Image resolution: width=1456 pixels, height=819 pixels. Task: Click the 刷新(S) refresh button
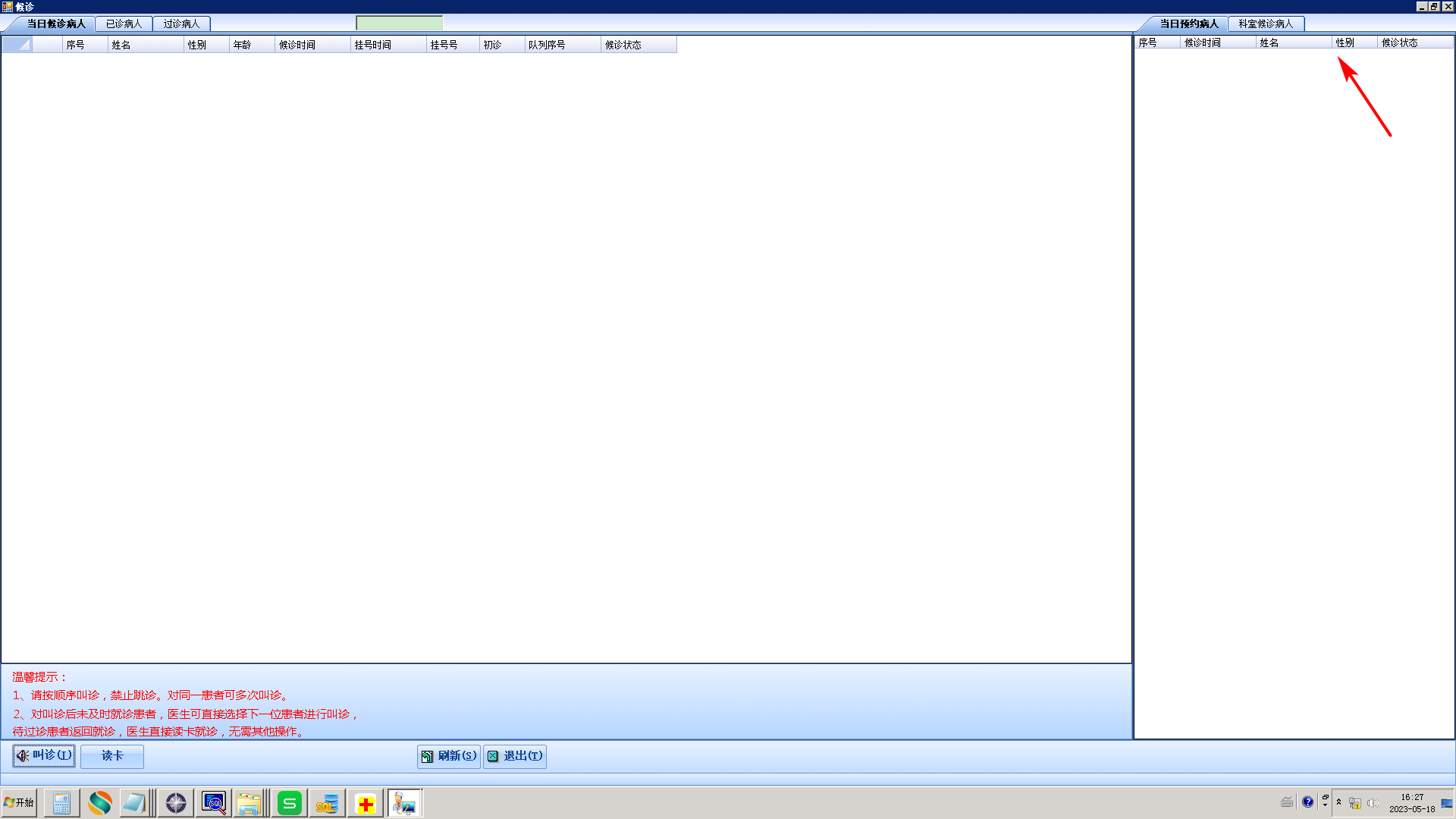click(449, 756)
